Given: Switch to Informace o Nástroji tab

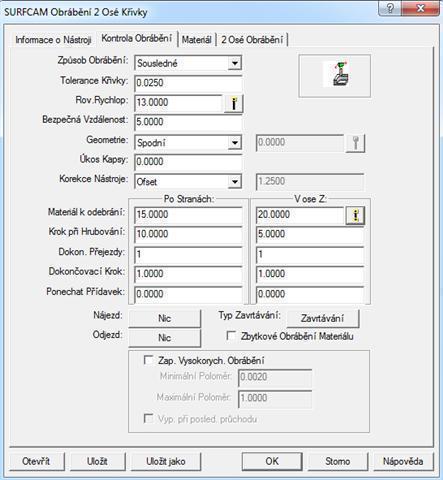Looking at the screenshot, I should 53,40.
